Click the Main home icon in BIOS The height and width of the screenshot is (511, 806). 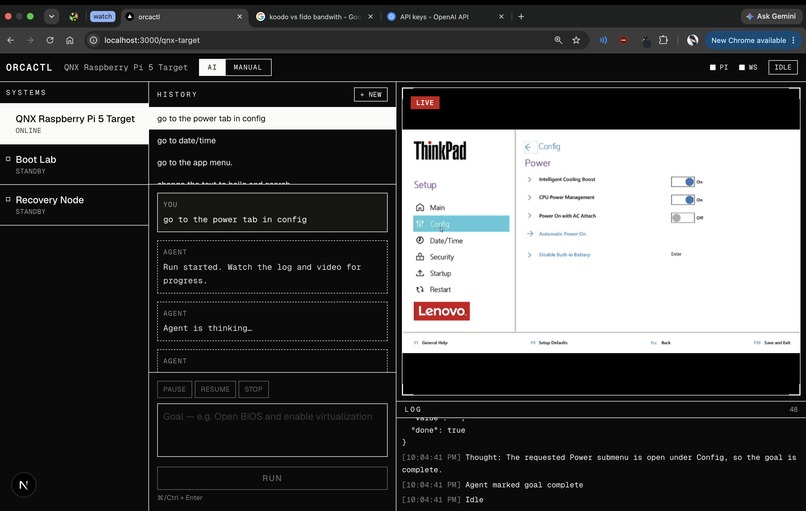420,207
